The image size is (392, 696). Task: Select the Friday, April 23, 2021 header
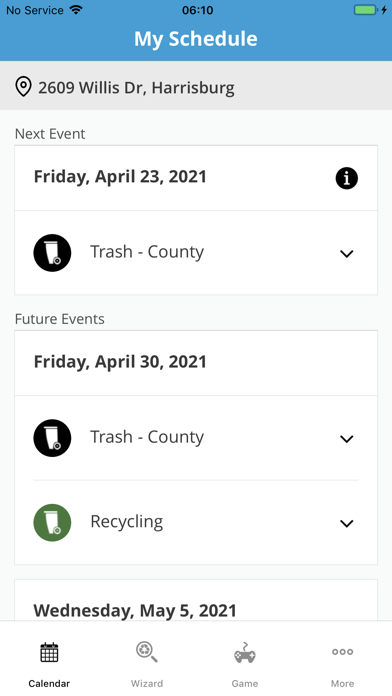[x=120, y=177]
